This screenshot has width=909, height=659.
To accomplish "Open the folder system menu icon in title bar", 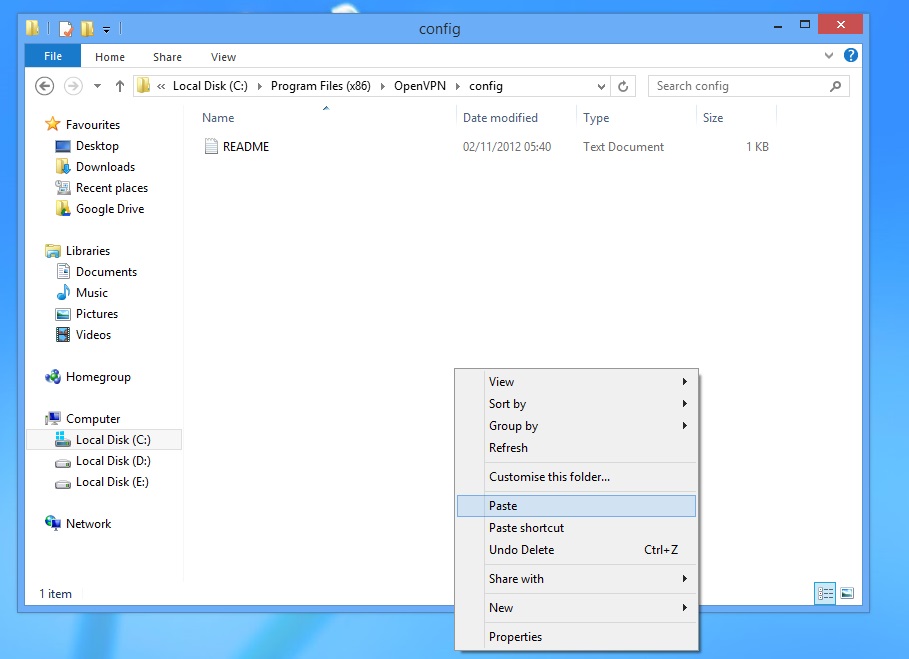I will (x=32, y=28).
